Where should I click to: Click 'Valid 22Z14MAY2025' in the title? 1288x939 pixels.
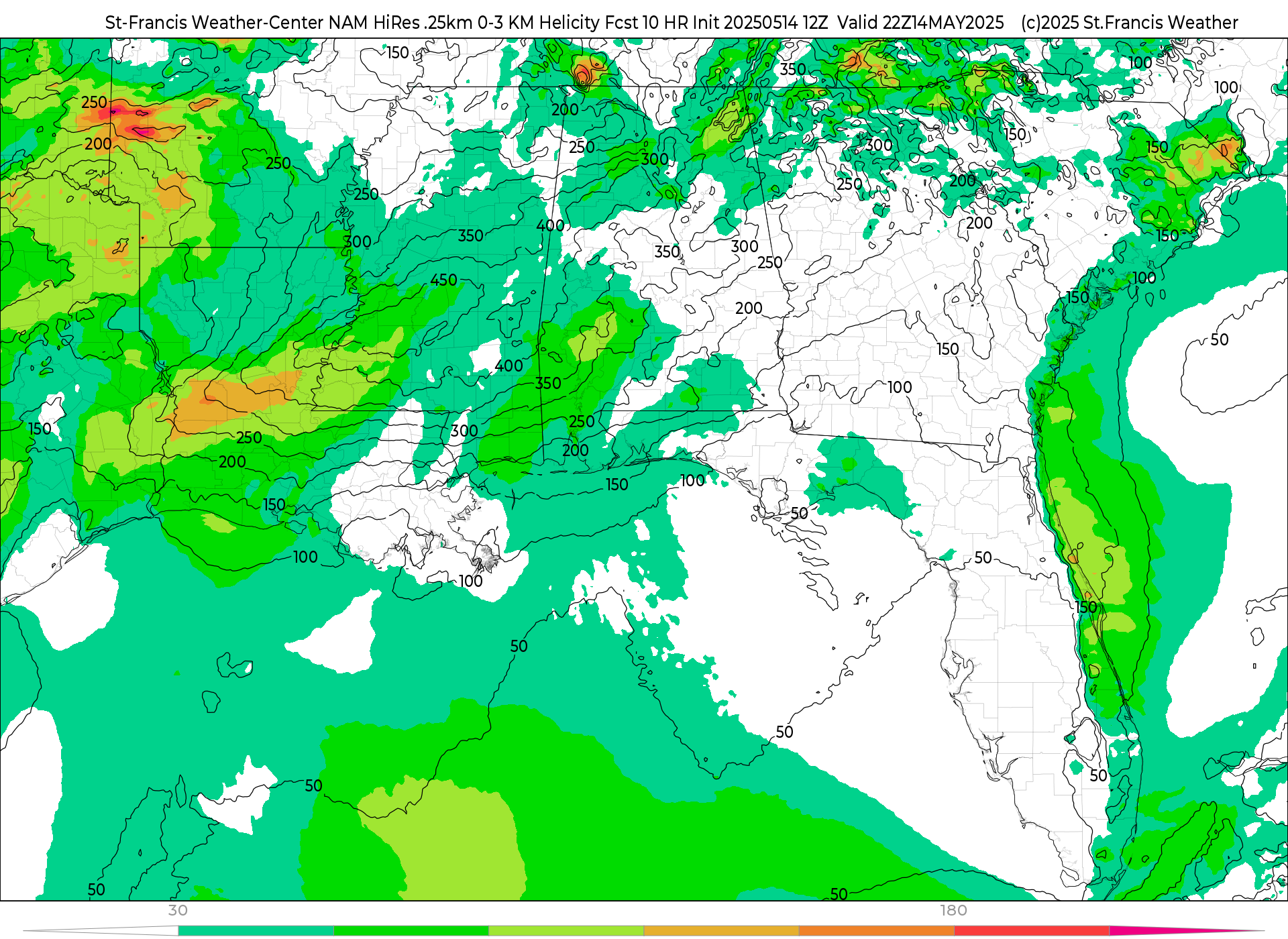point(920,22)
